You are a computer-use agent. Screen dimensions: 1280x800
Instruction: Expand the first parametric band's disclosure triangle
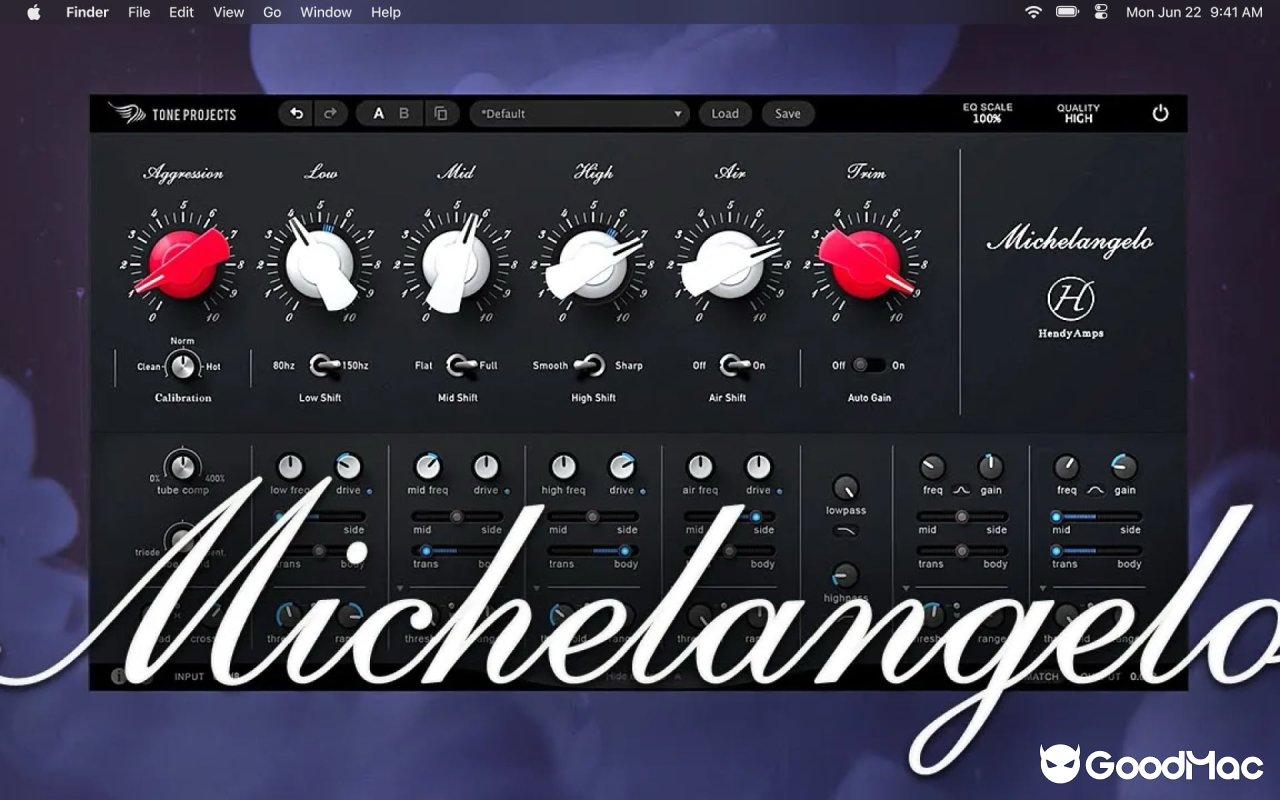tap(907, 588)
